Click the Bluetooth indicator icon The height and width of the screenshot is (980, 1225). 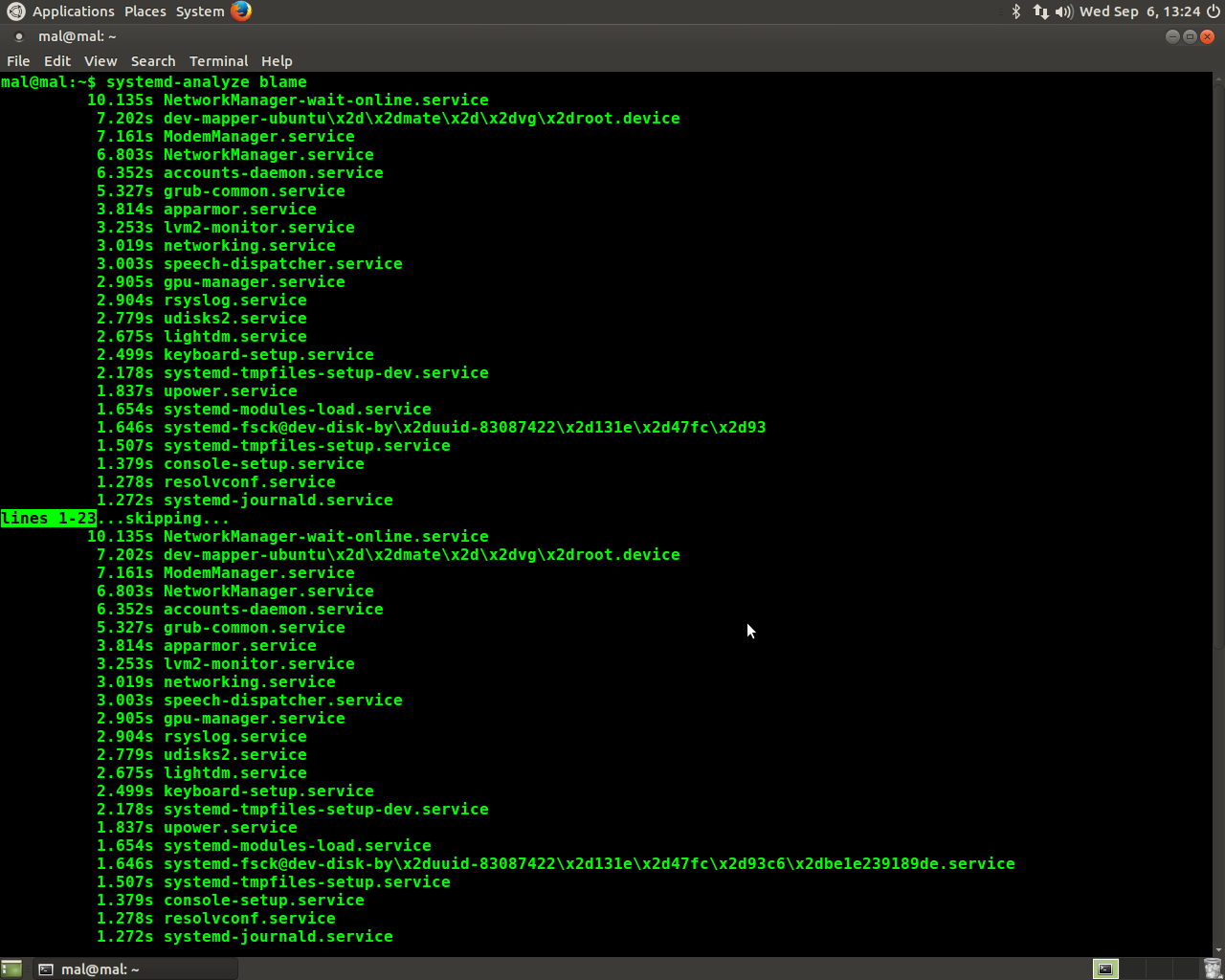1016,11
